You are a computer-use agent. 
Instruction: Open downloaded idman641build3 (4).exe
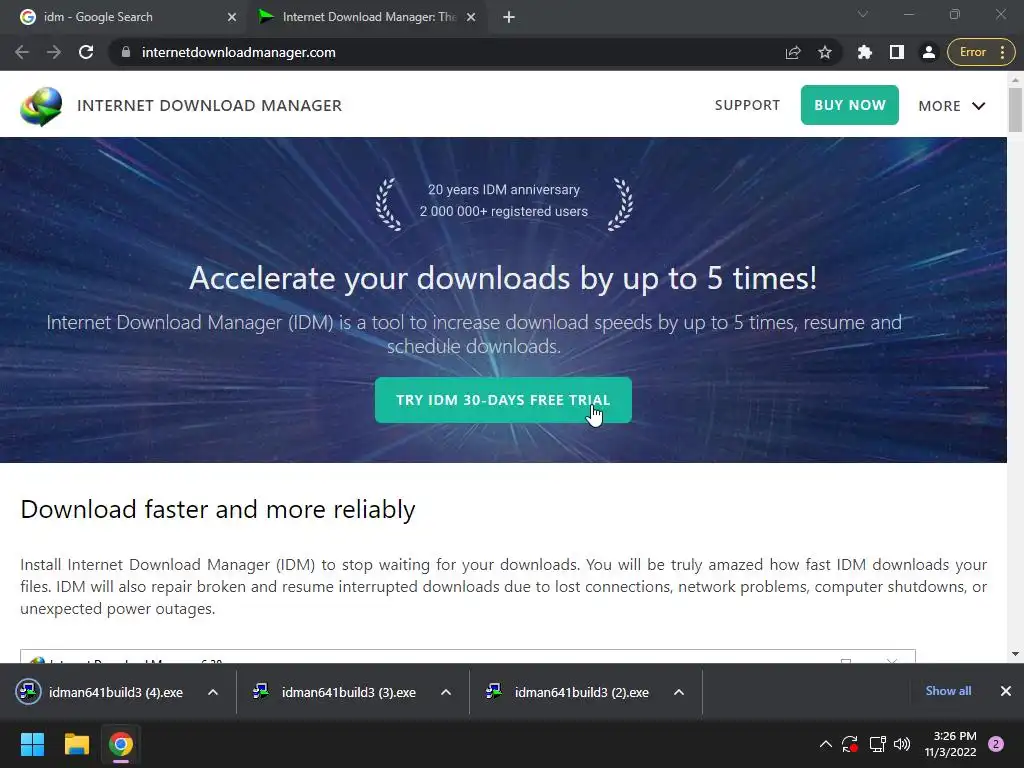(x=116, y=692)
